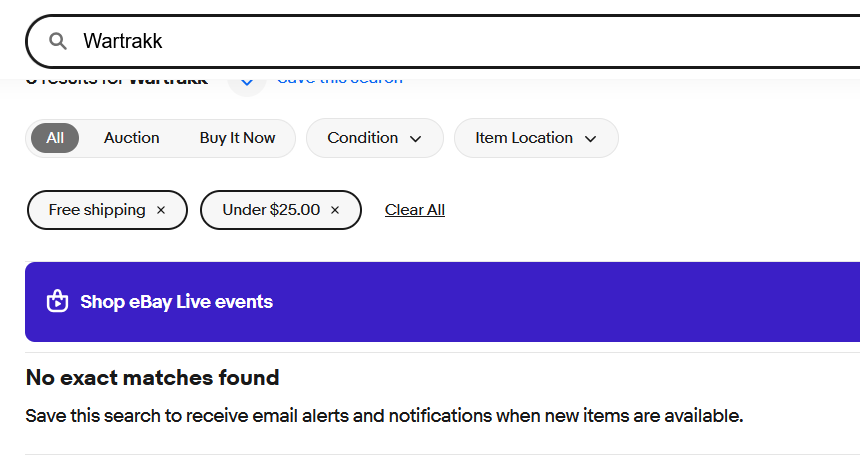Open the Save this search link
This screenshot has height=467, width=860.
coord(340,81)
